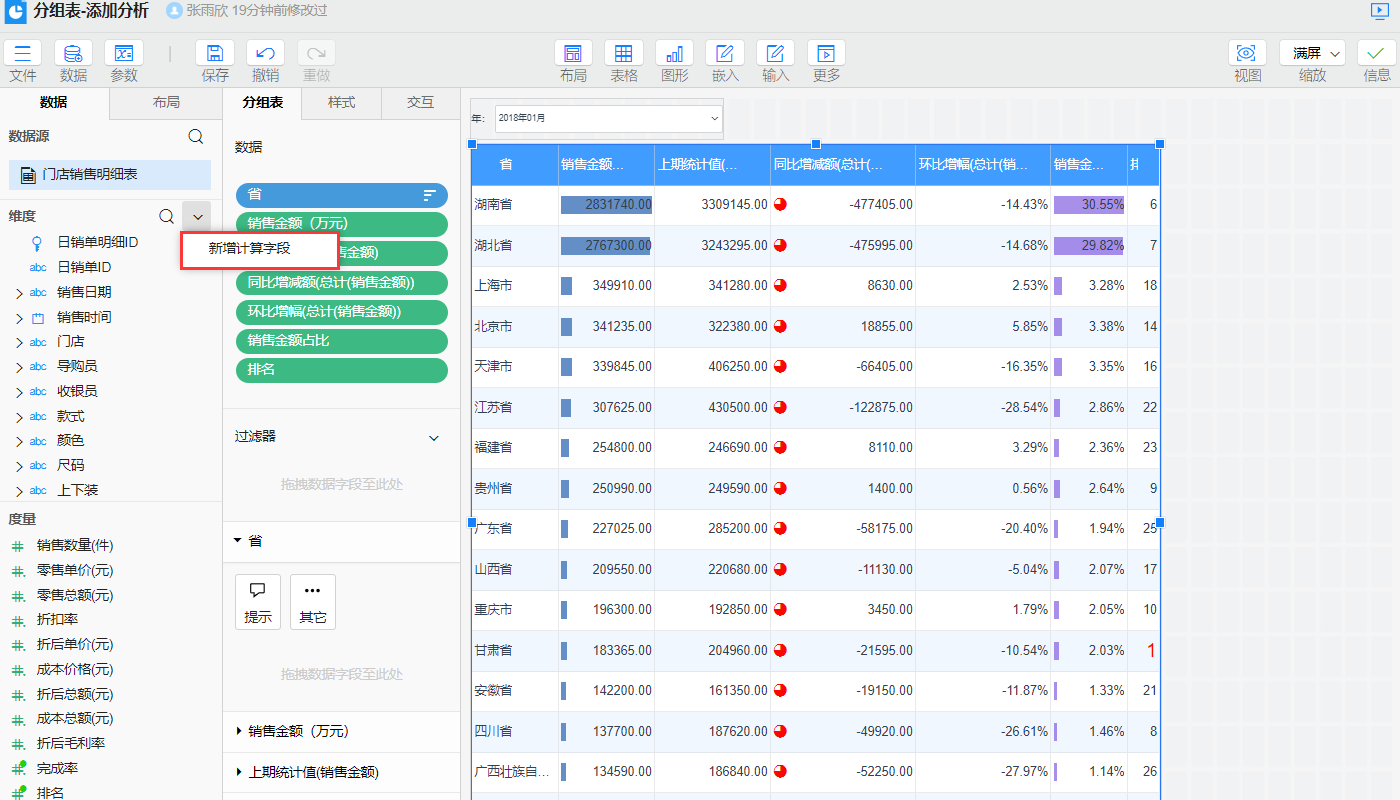Click the Save (保存) toolbar icon
The width and height of the screenshot is (1400, 800).
click(215, 54)
